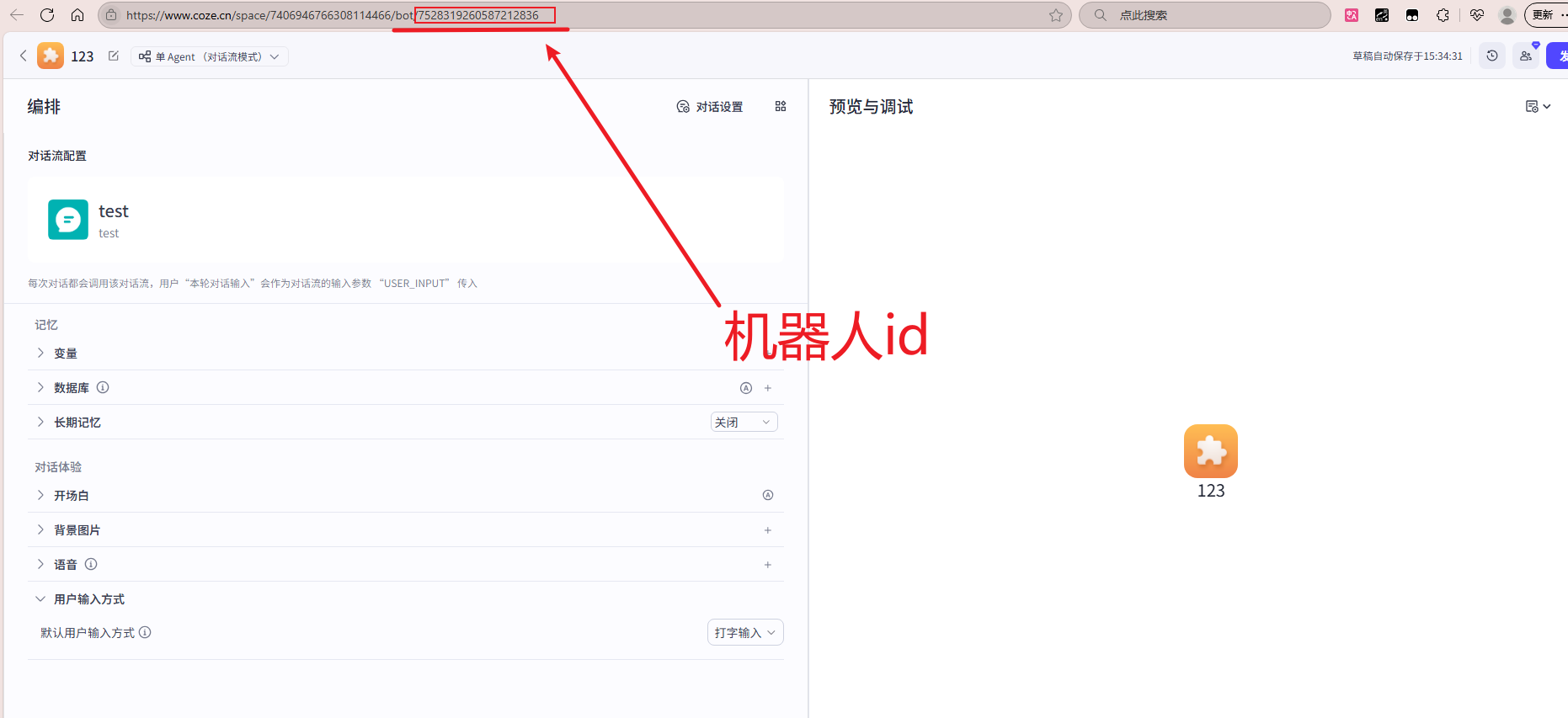Screen dimensions: 1568x718
Task: Click the info icon next to 语音
Action: (x=91, y=565)
